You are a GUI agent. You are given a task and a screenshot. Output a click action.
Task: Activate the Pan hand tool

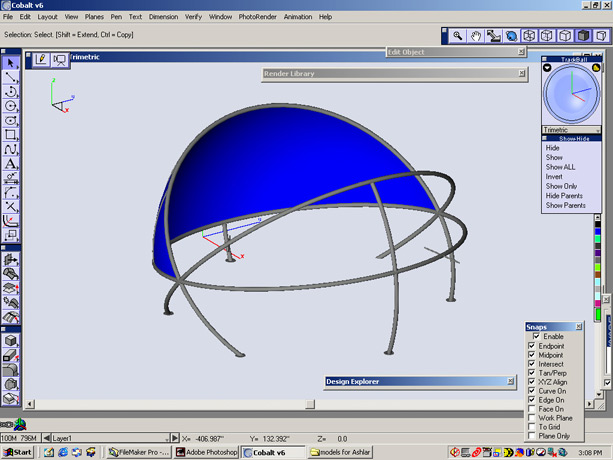tap(475, 36)
